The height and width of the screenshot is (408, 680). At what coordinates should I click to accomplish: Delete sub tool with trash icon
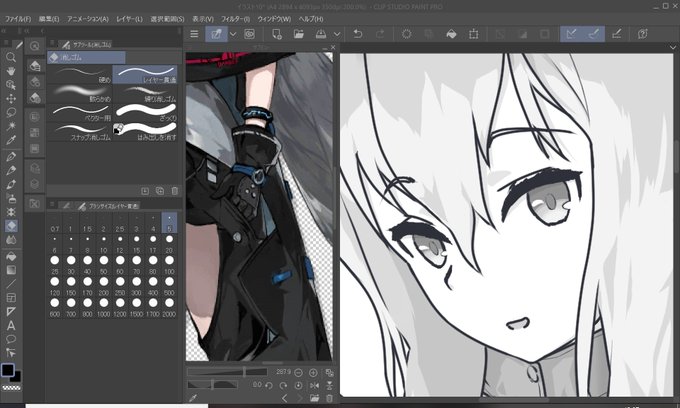coord(174,191)
